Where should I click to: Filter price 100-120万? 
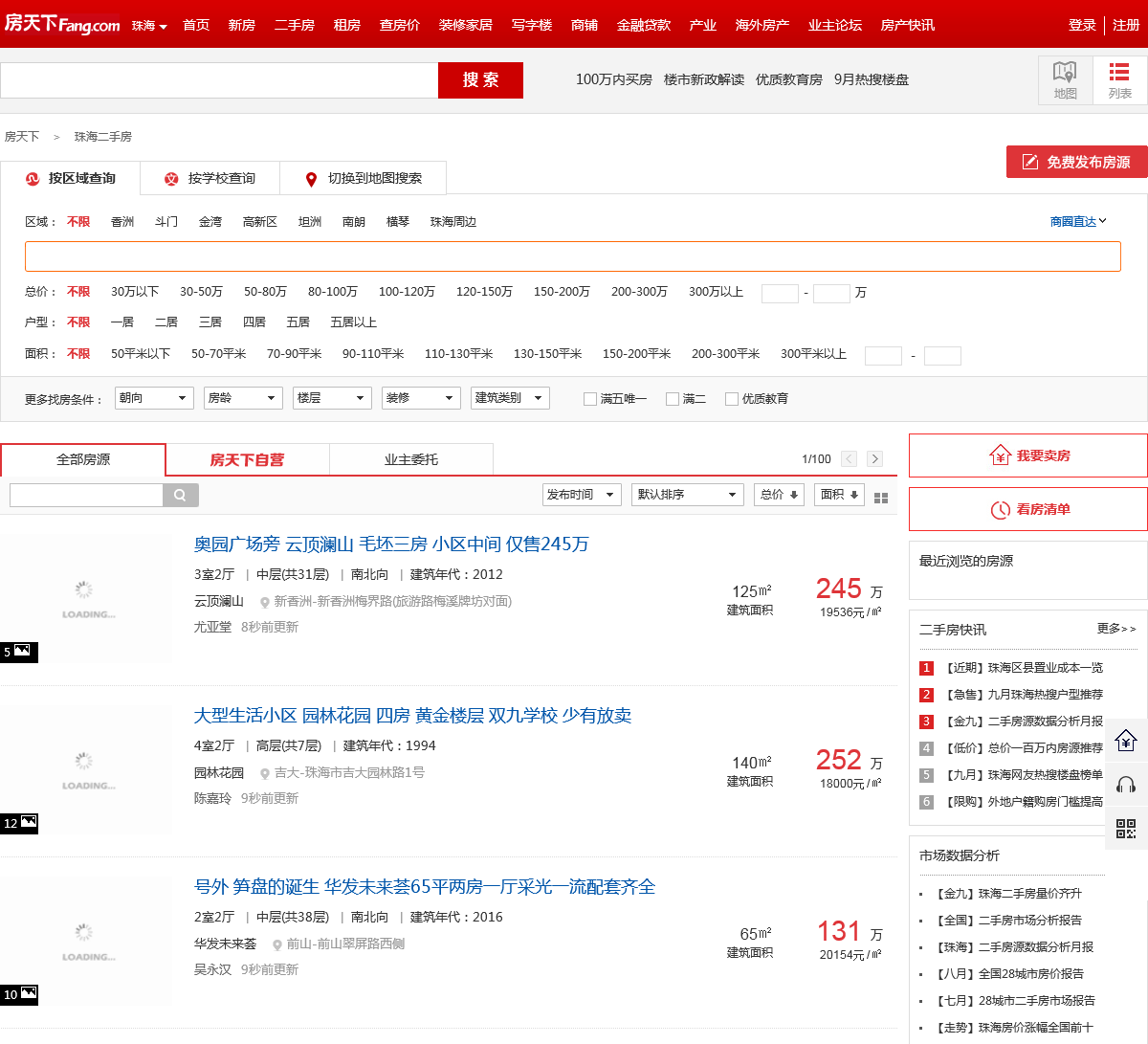pos(407,292)
